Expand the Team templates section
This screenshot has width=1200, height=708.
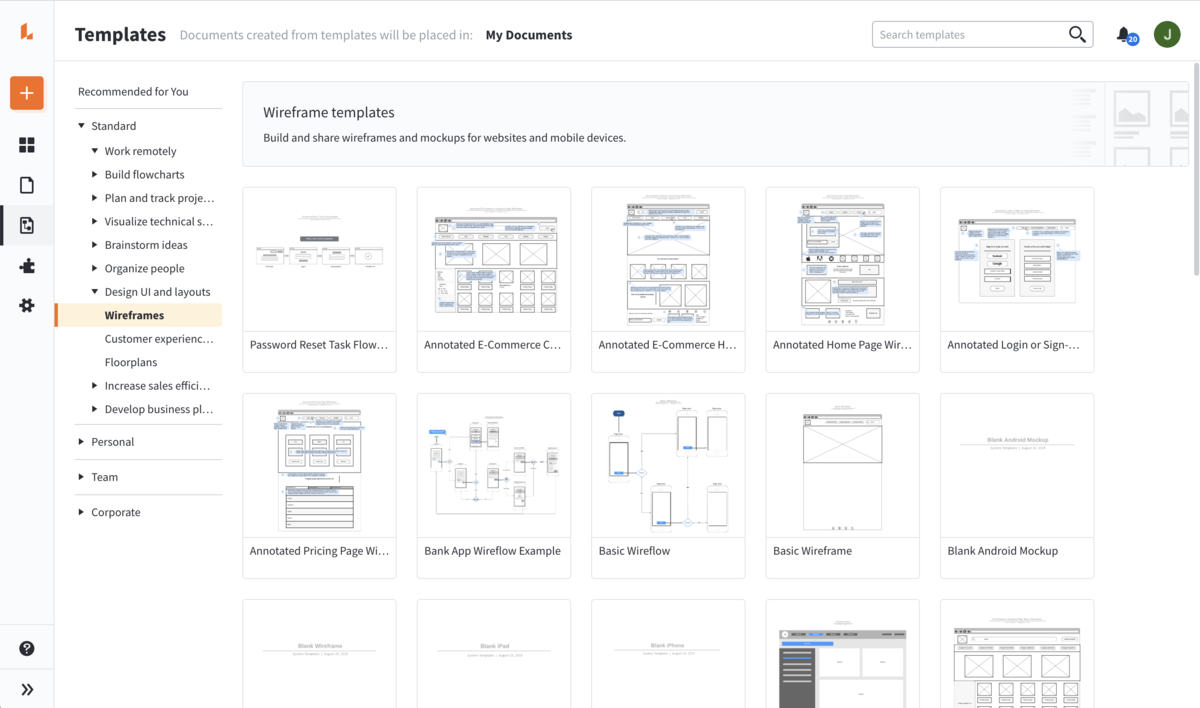point(80,476)
